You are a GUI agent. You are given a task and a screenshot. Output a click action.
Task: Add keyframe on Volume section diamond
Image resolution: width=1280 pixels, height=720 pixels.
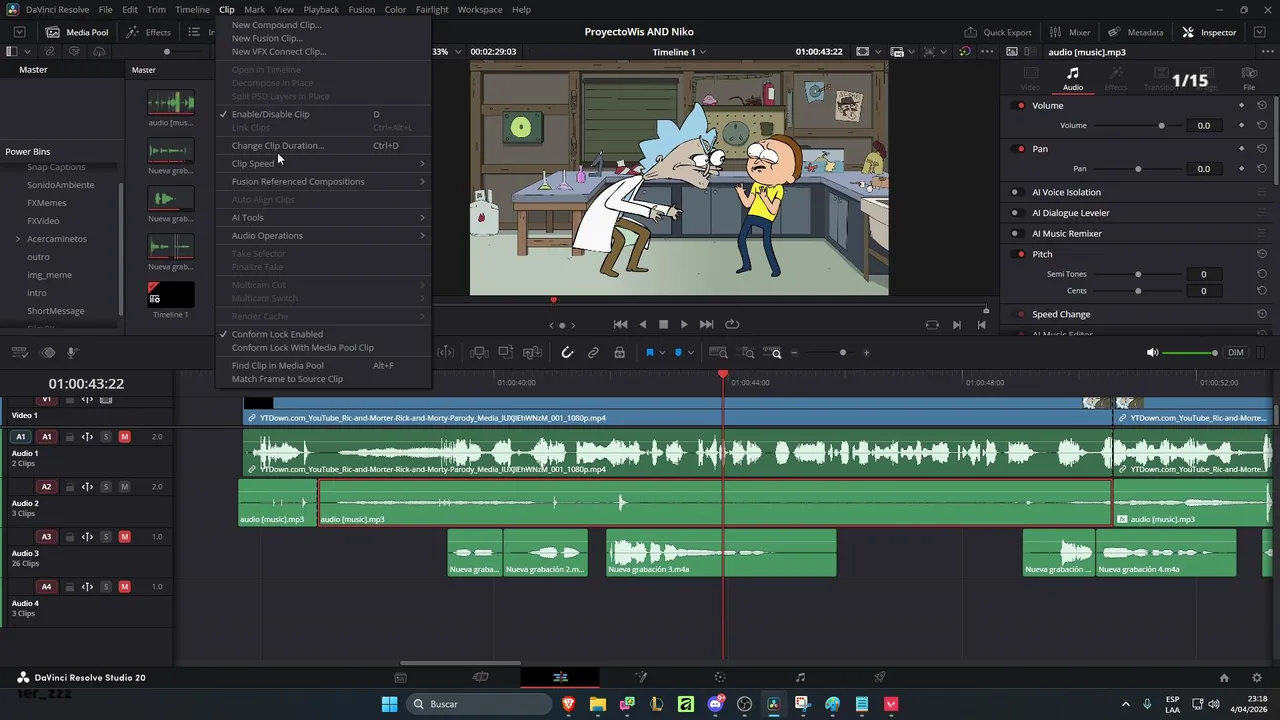[x=1242, y=105]
